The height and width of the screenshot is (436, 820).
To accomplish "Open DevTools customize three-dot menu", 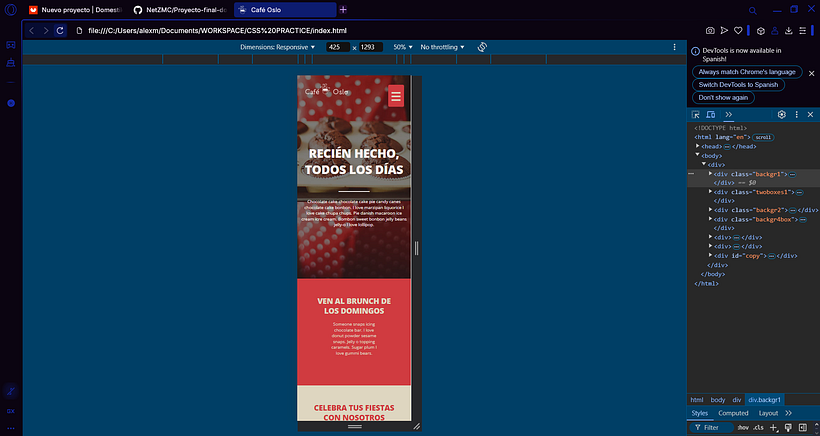I will click(x=796, y=114).
